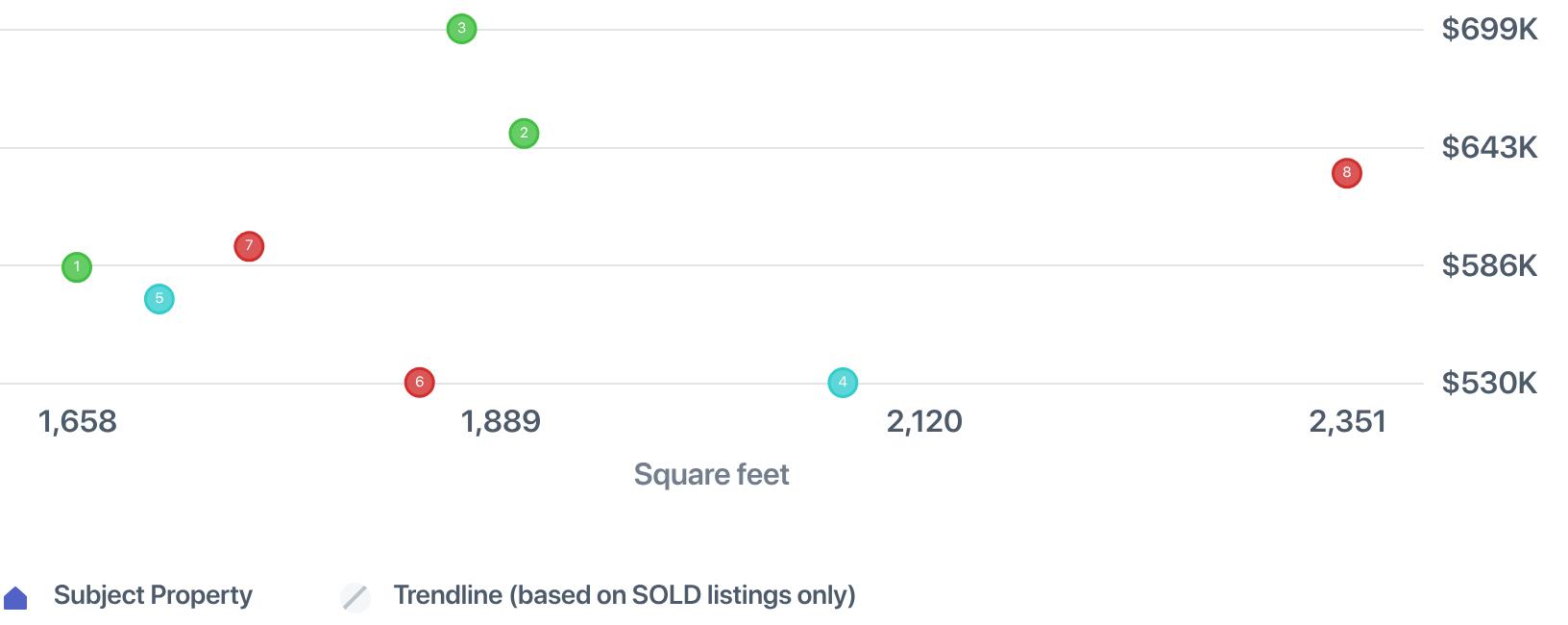This screenshot has width=1568, height=625.
Task: Click the Subject Property legend label
Action: point(153,595)
